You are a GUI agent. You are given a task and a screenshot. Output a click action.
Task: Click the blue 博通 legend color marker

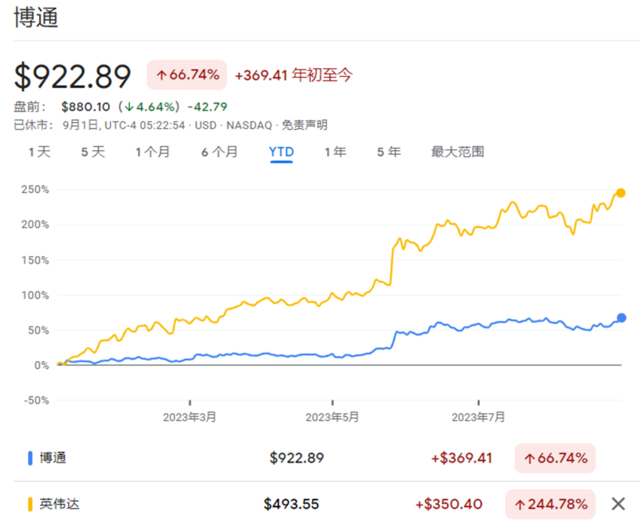(30, 458)
